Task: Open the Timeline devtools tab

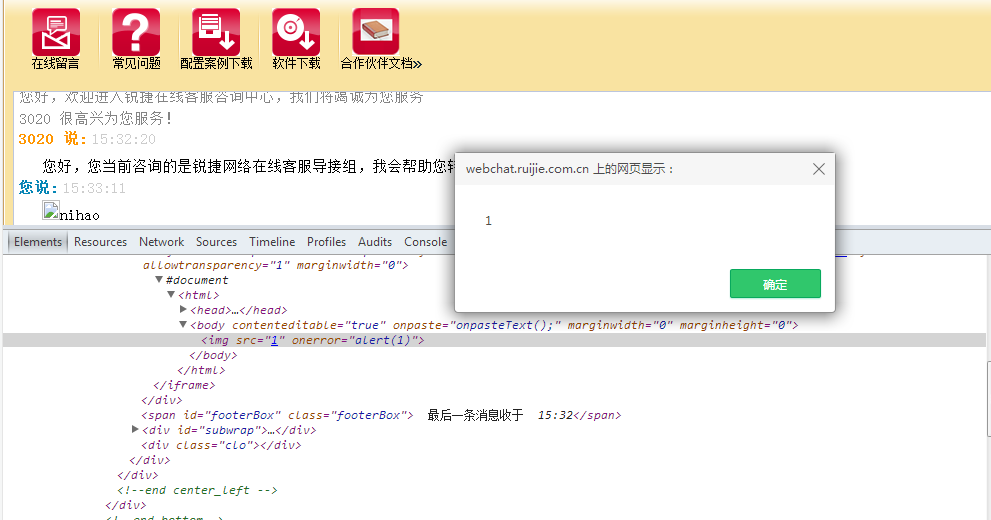Action: [272, 242]
